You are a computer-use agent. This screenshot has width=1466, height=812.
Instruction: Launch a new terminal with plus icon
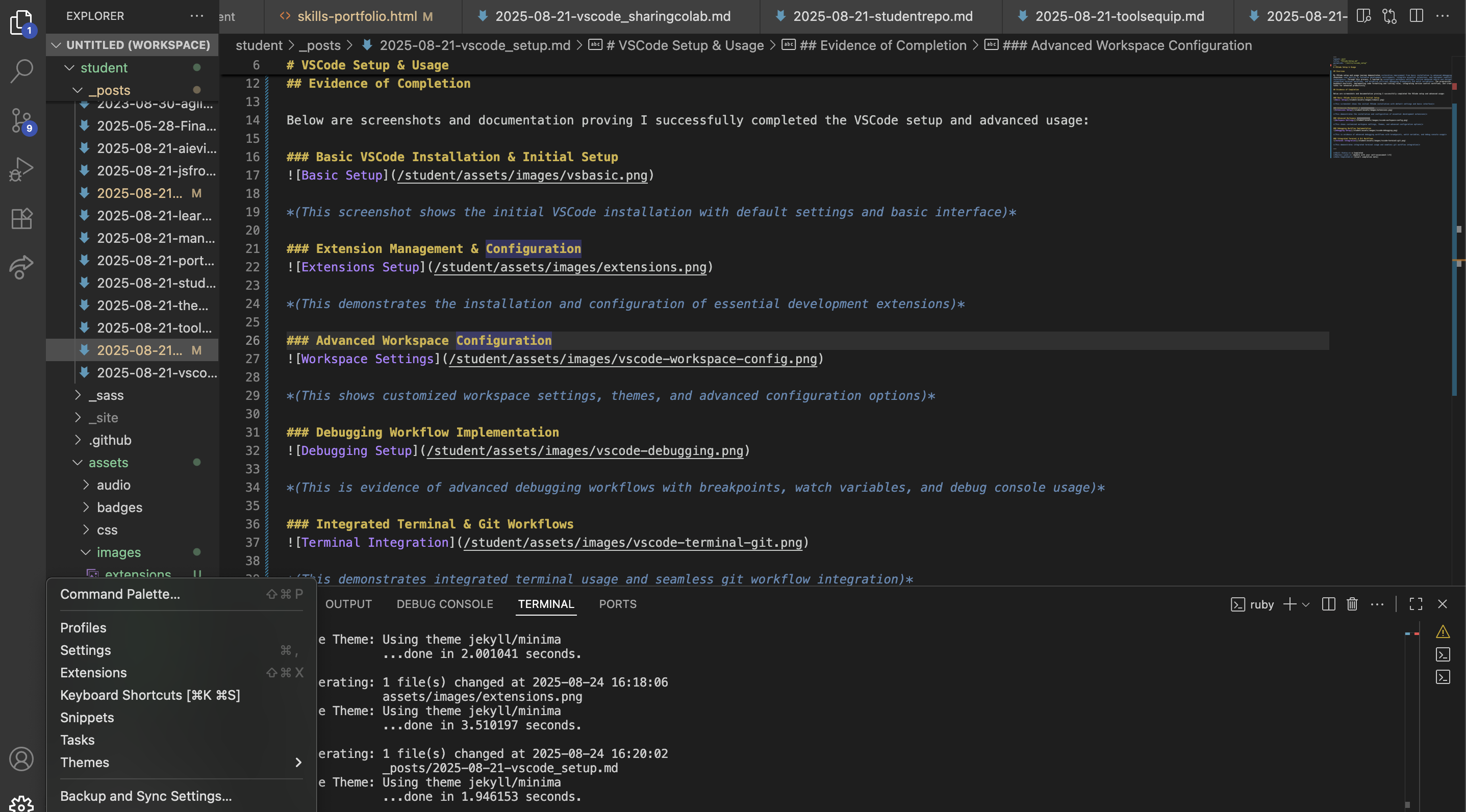click(1290, 604)
